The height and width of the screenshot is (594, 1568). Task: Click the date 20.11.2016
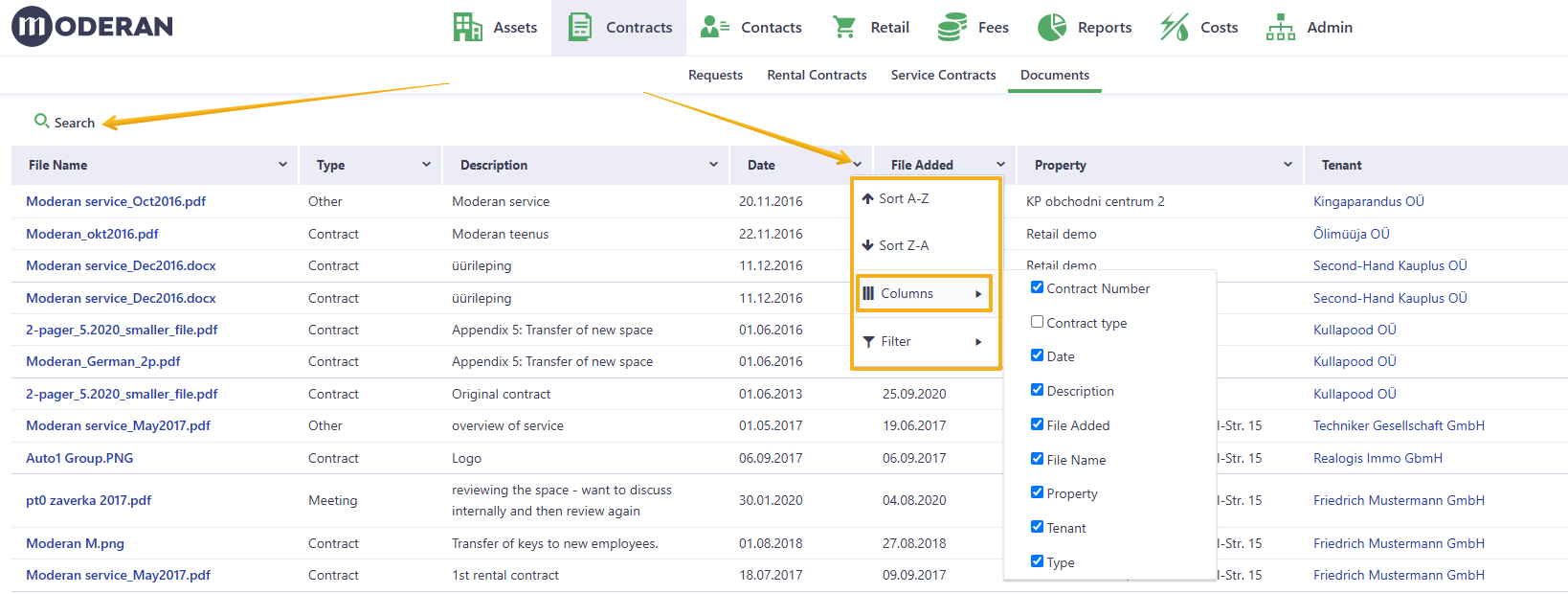(x=771, y=201)
